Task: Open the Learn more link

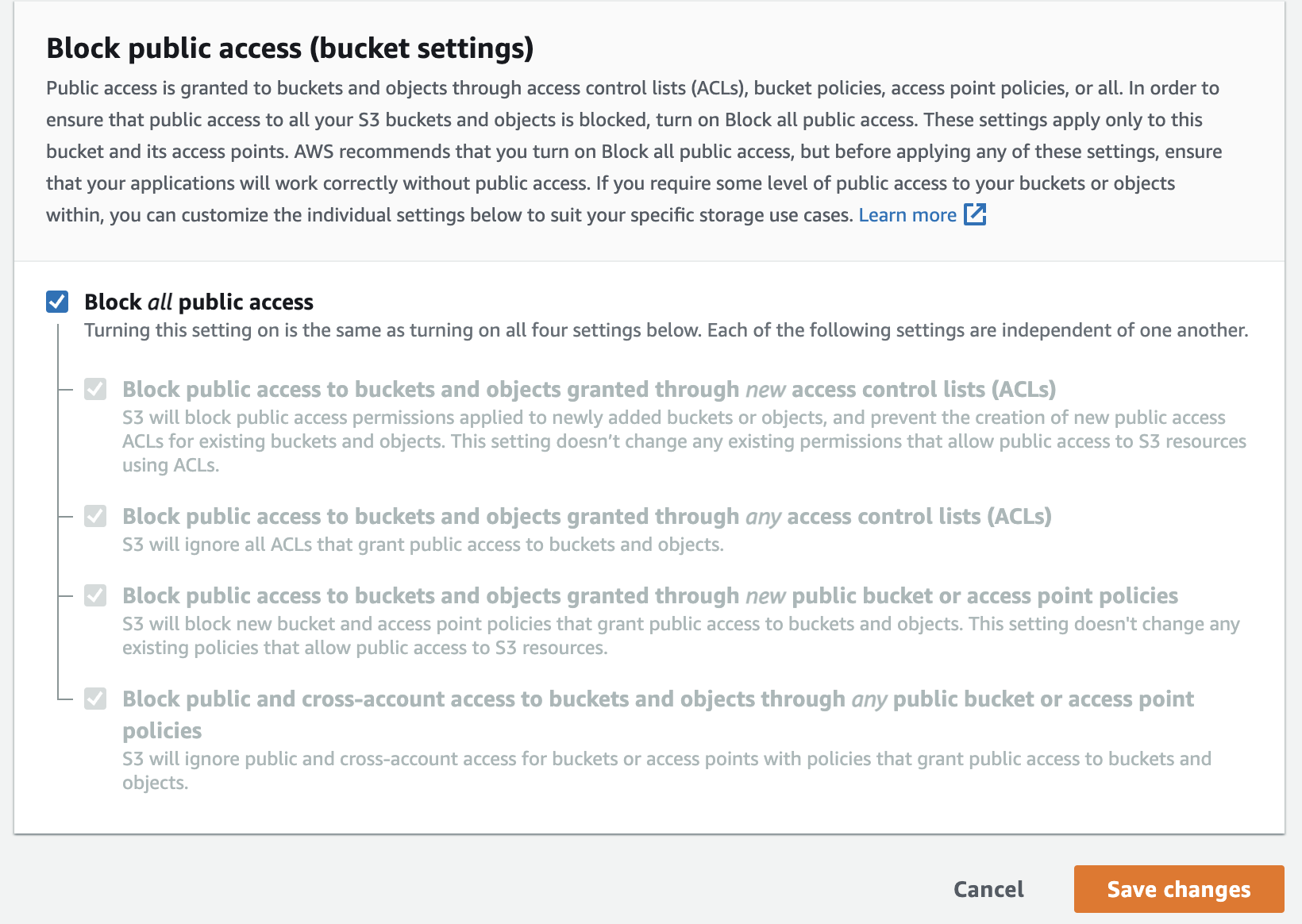Action: [907, 214]
